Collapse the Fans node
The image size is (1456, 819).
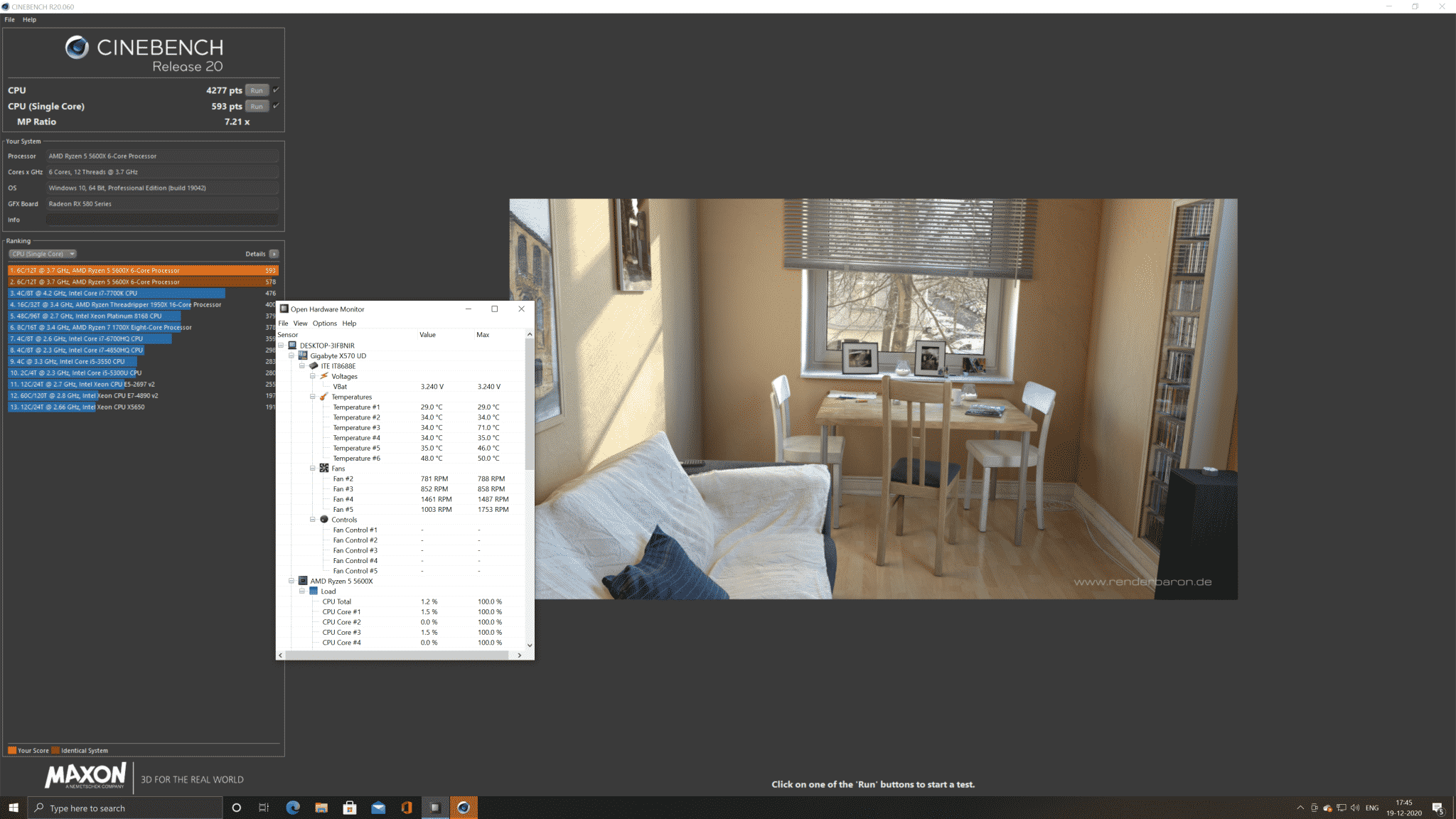pos(313,469)
